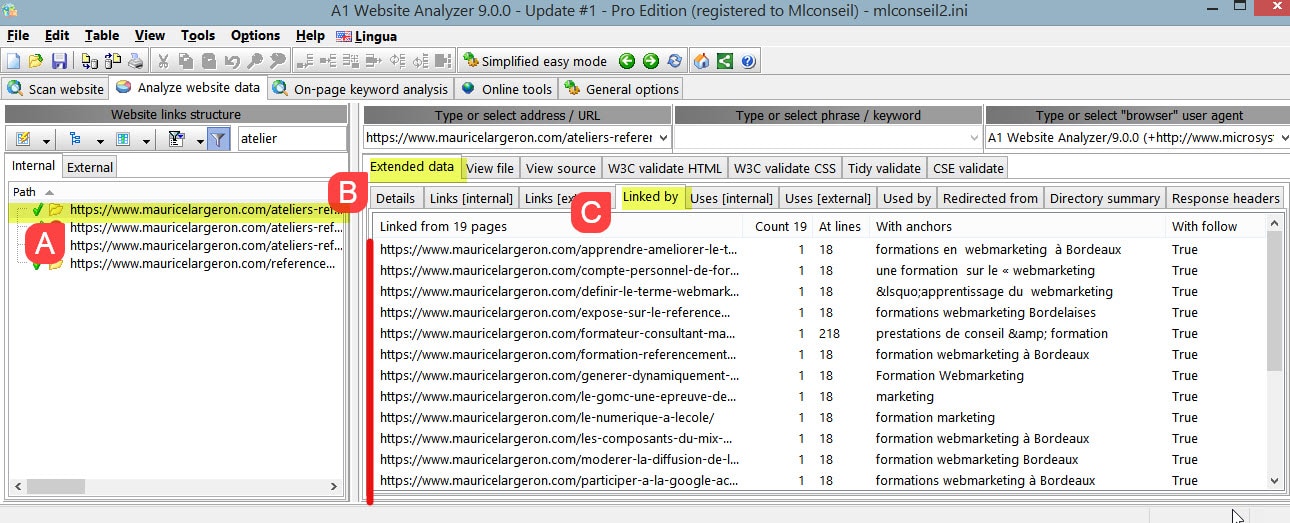Screen dimensions: 1290x523
Task: Click the Undo arrow icon
Action: pyautogui.click(x=232, y=61)
